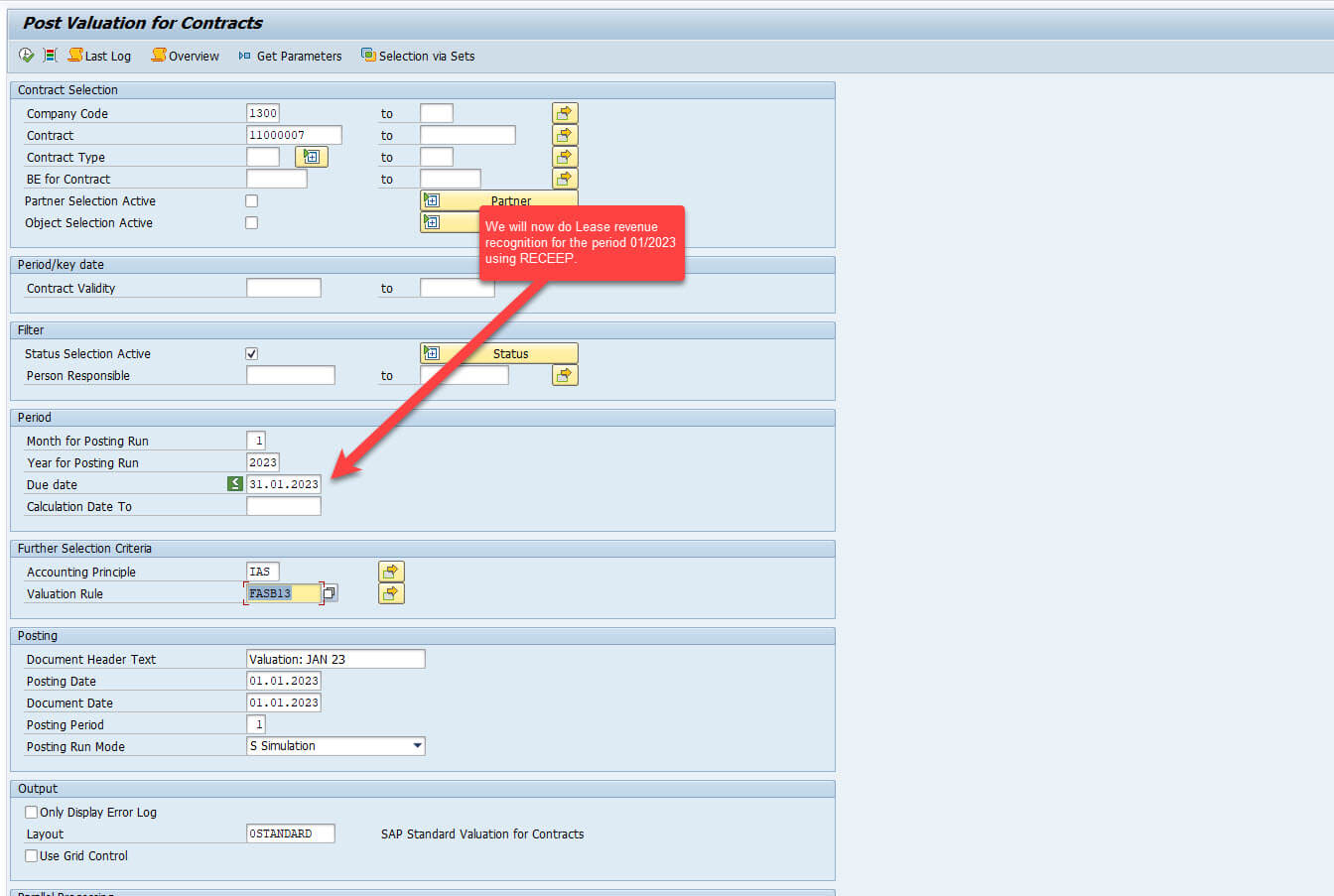Click Get Parameters in toolbar
Viewport: 1334px width, 896px height.
tap(290, 56)
